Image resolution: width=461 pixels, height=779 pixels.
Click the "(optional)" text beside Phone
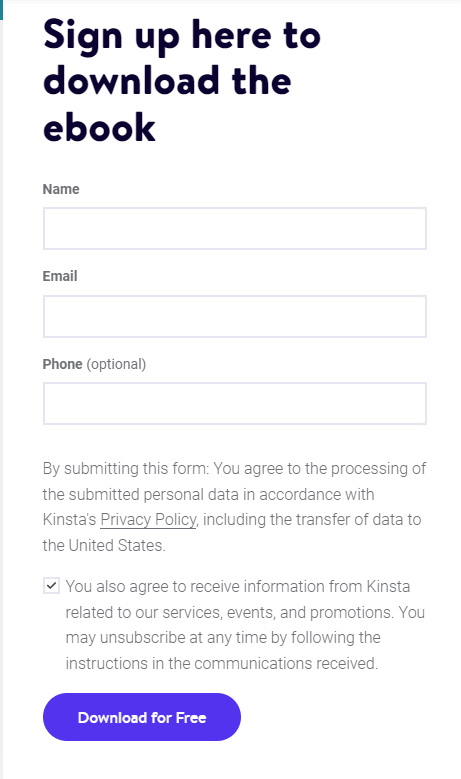116,364
